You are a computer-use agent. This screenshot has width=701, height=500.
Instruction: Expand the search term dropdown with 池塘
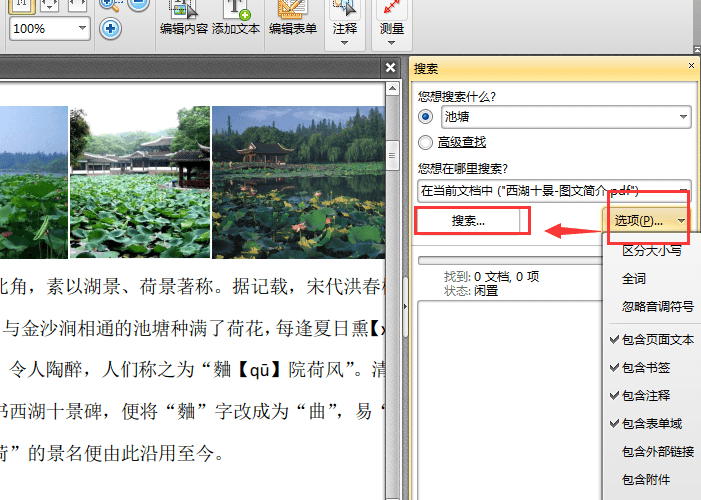pyautogui.click(x=684, y=117)
